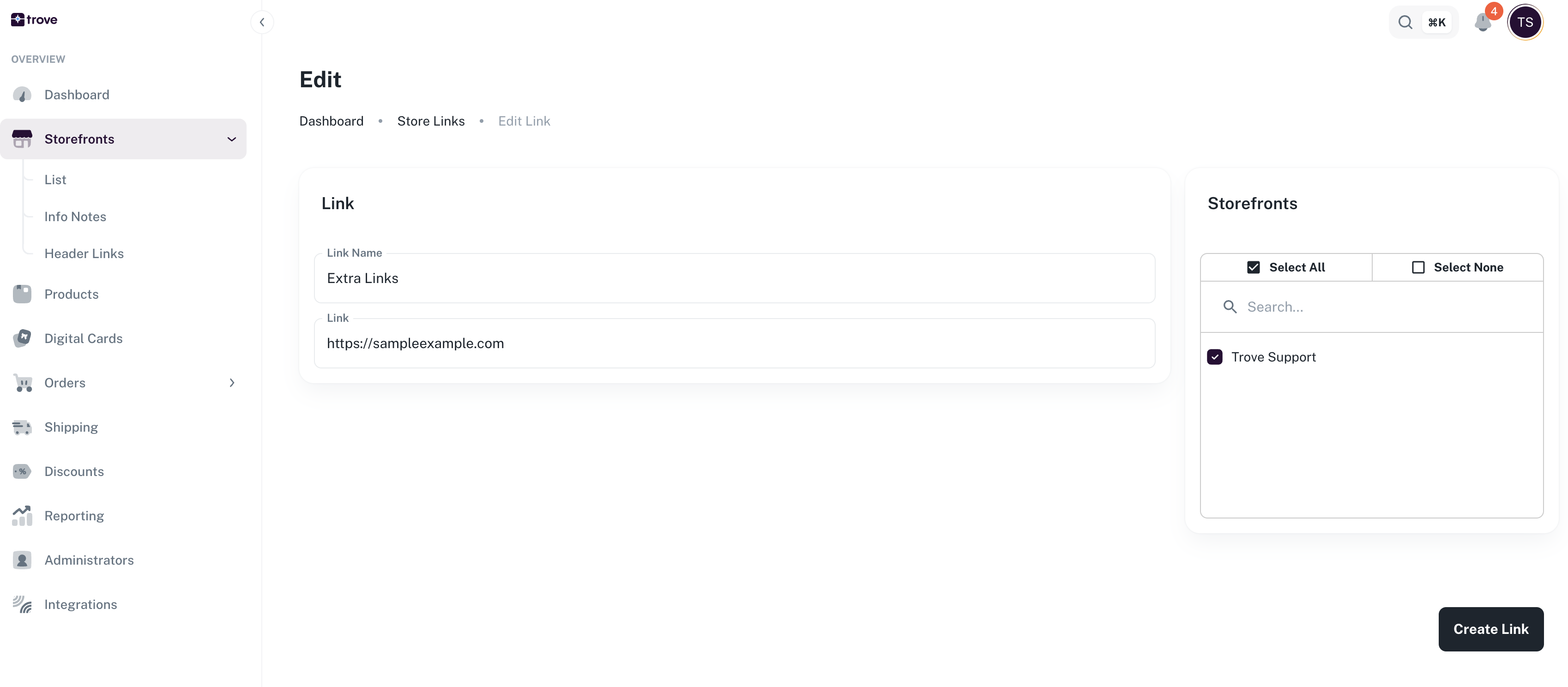Focus the Link Name input field
Image resolution: width=1568 pixels, height=687 pixels.
(x=734, y=279)
